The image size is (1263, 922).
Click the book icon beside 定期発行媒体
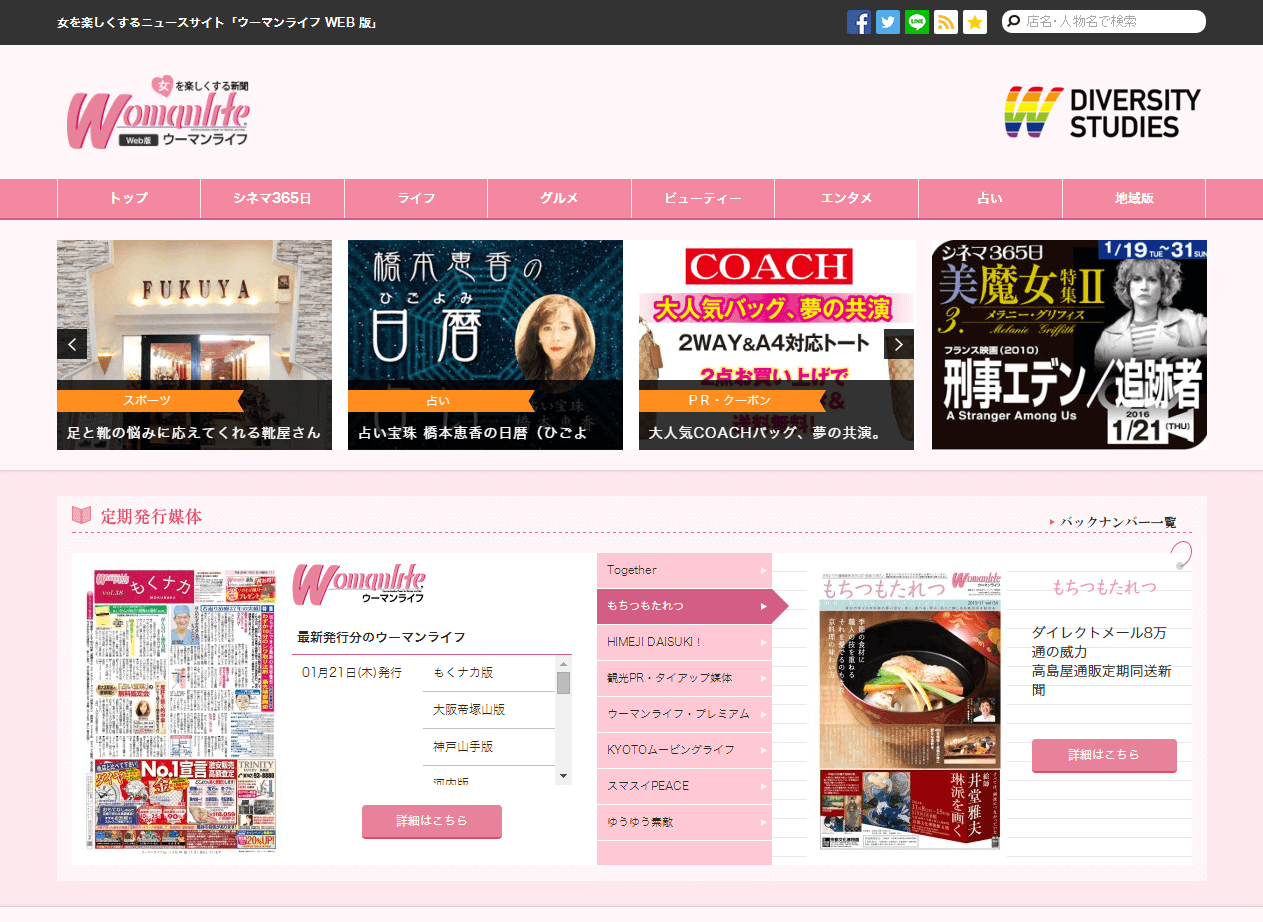point(82,515)
